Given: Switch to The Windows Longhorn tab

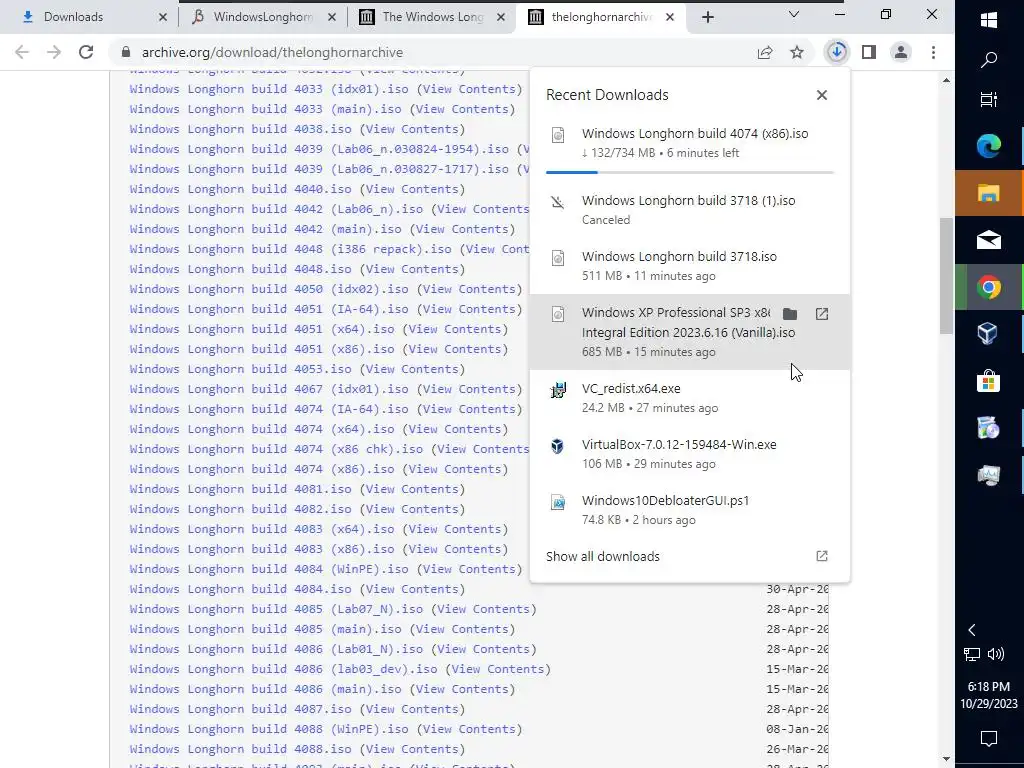Looking at the screenshot, I should coord(432,18).
